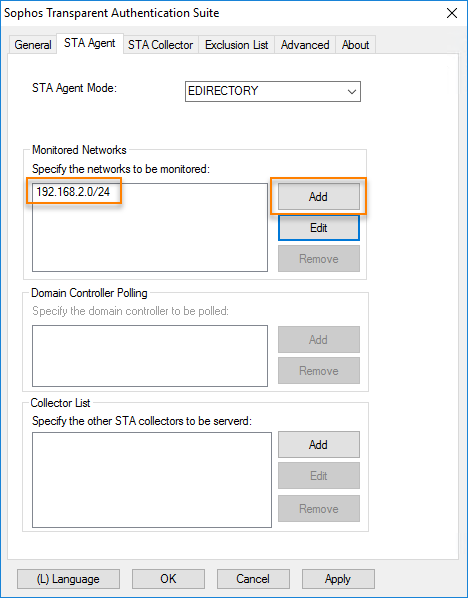468x598 pixels.
Task: Close the Sophos Transparent Authentication Suite window
Action: point(452,13)
